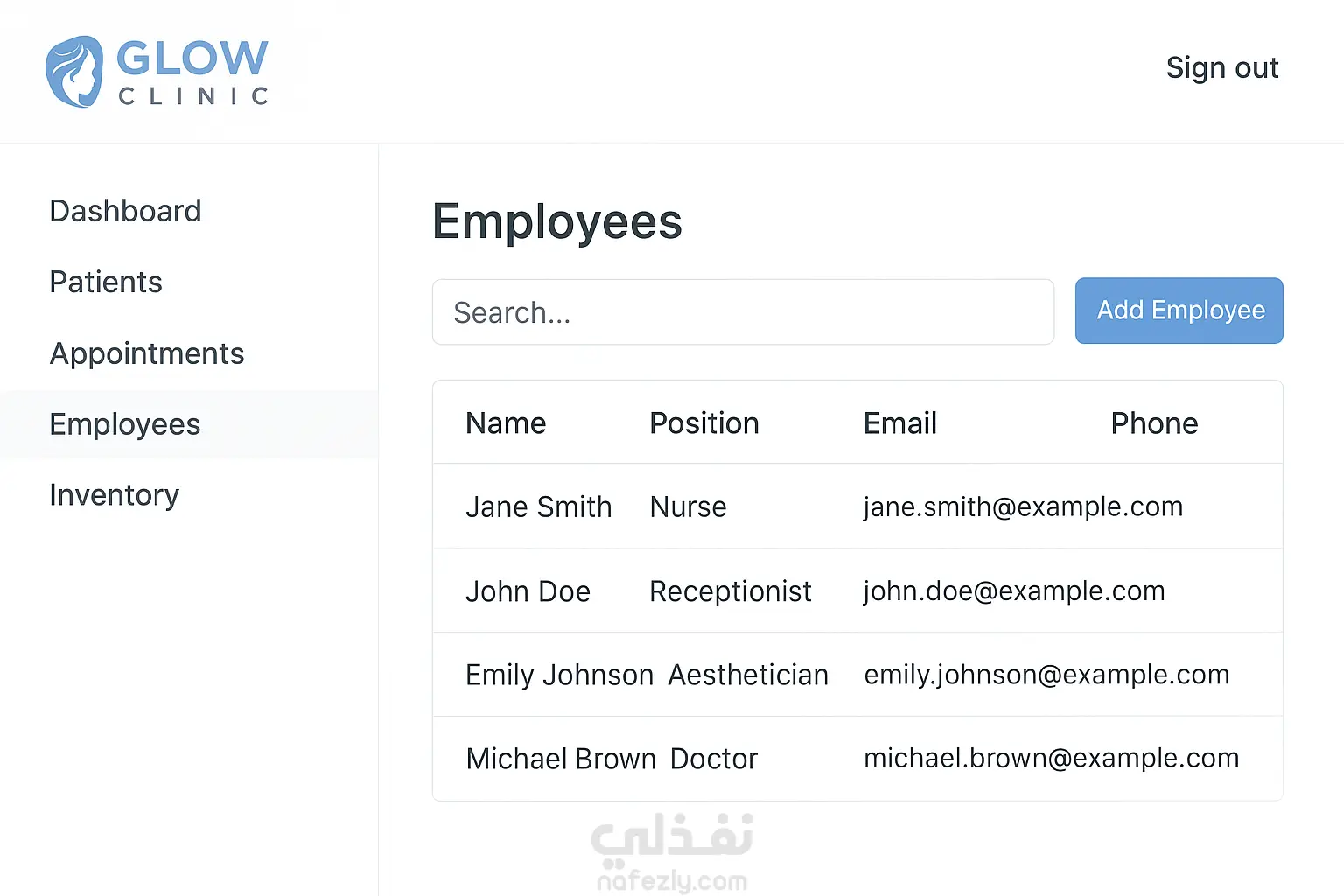Click the Email column header
This screenshot has width=1344, height=896.
[x=900, y=423]
